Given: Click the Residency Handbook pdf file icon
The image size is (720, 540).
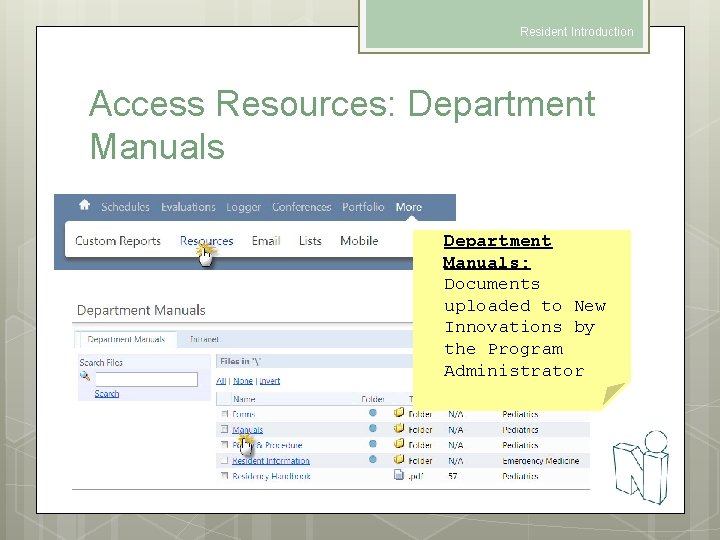Looking at the screenshot, I should tap(399, 475).
